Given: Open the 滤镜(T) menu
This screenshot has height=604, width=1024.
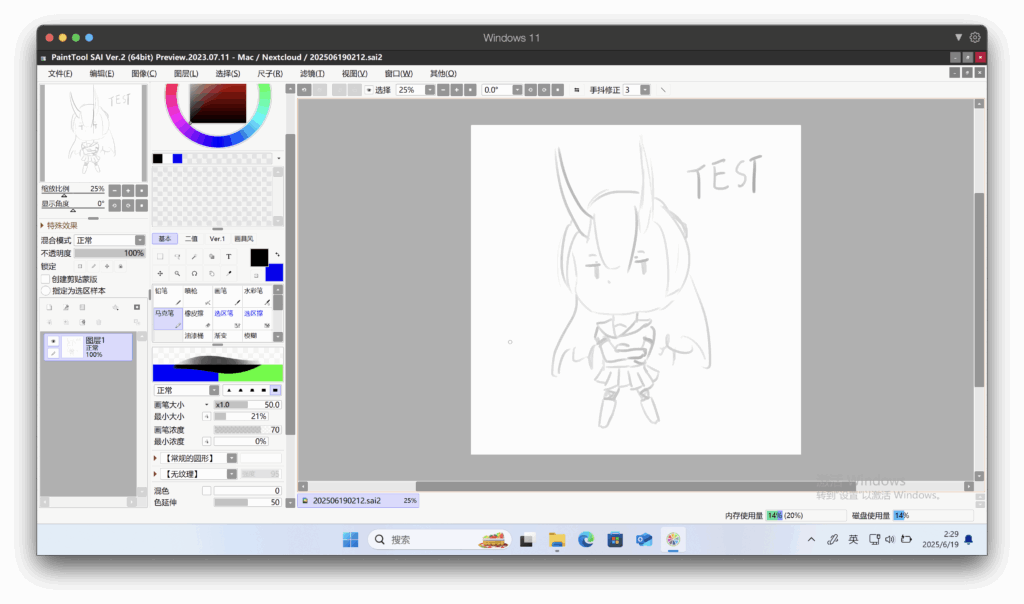Looking at the screenshot, I should click(312, 73).
